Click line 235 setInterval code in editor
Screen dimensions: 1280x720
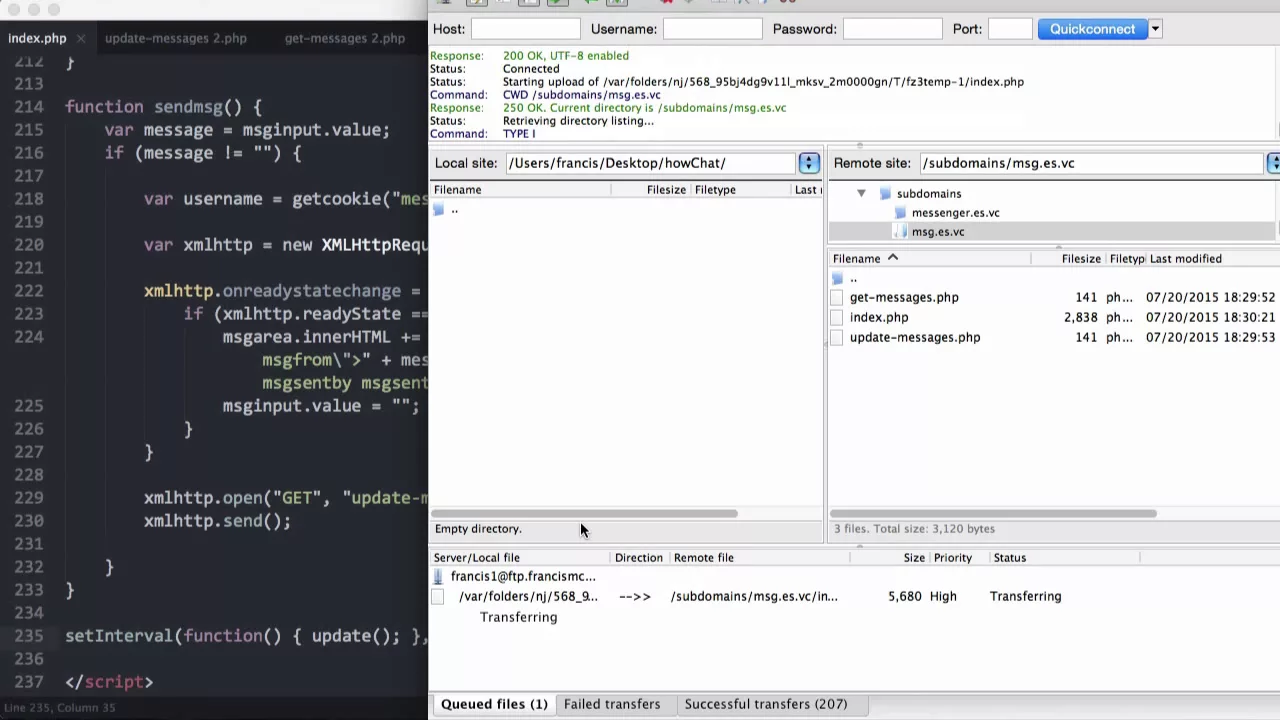point(246,636)
